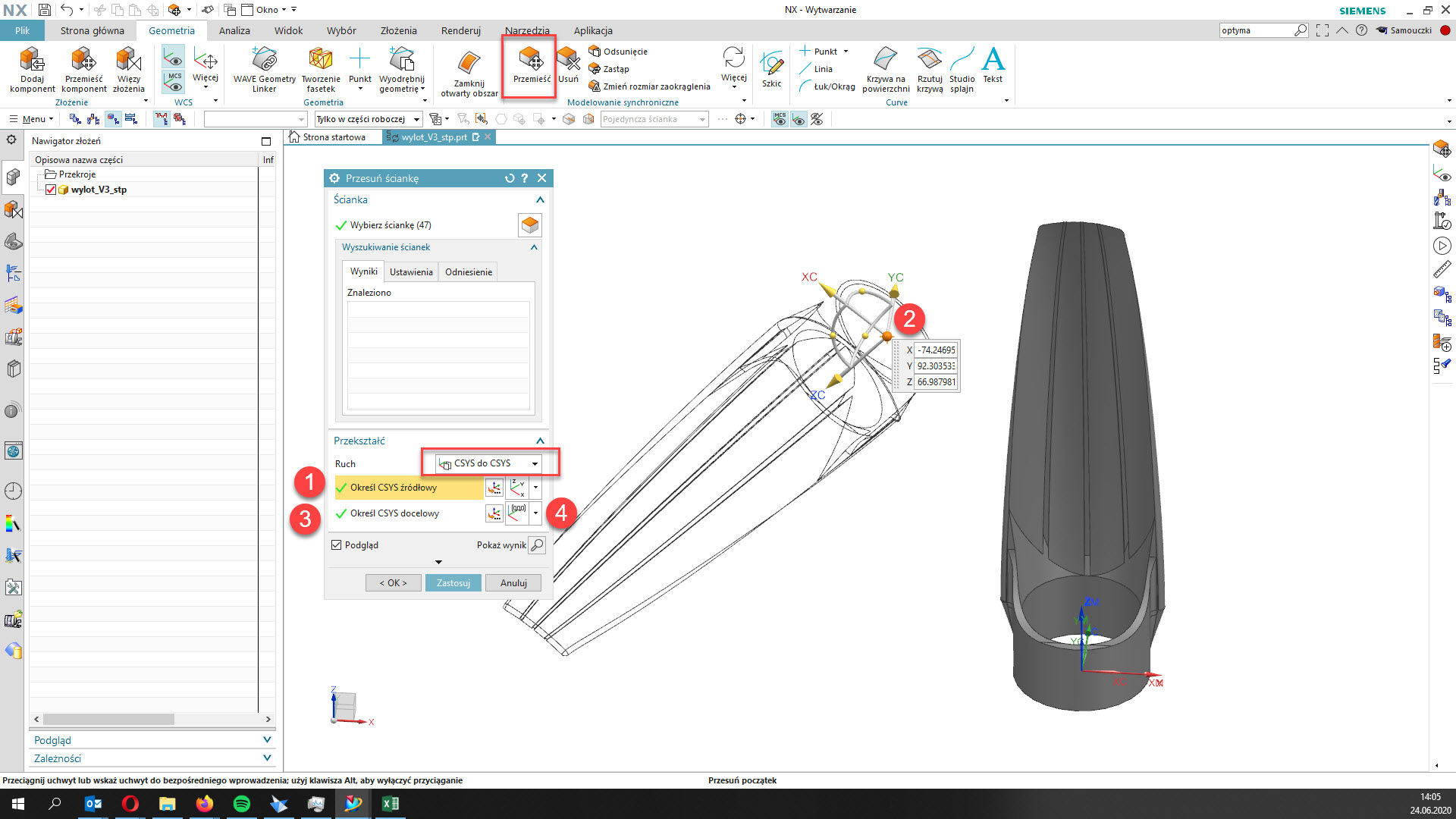Click the Tekst curve tool

993,61
